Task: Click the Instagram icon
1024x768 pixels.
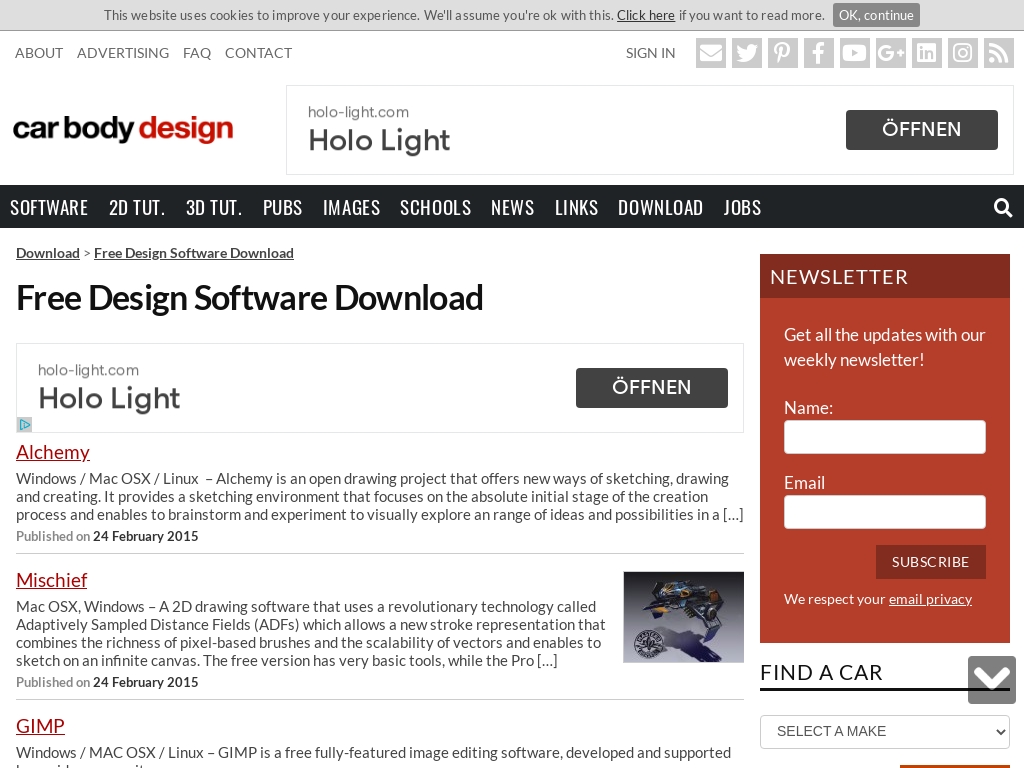Action: [963, 53]
